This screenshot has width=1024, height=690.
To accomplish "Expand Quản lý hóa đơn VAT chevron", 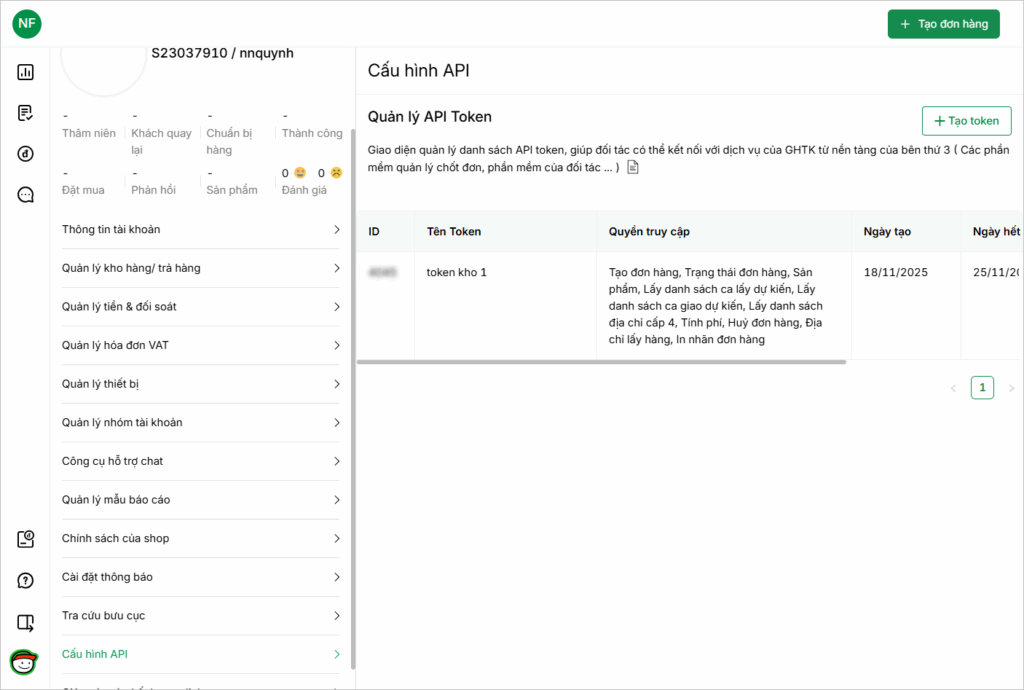I will click(337, 346).
